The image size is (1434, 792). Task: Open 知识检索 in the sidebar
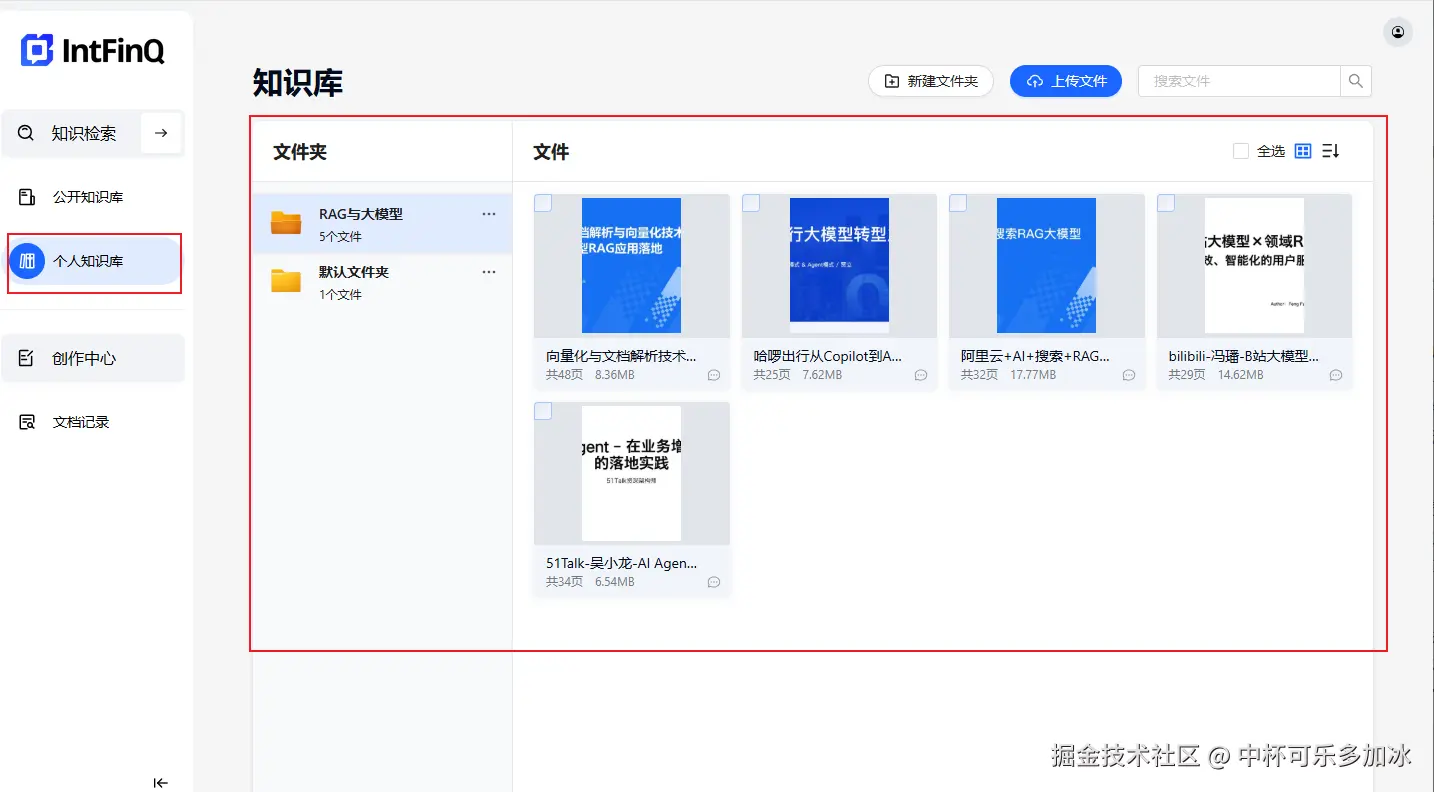click(x=83, y=133)
